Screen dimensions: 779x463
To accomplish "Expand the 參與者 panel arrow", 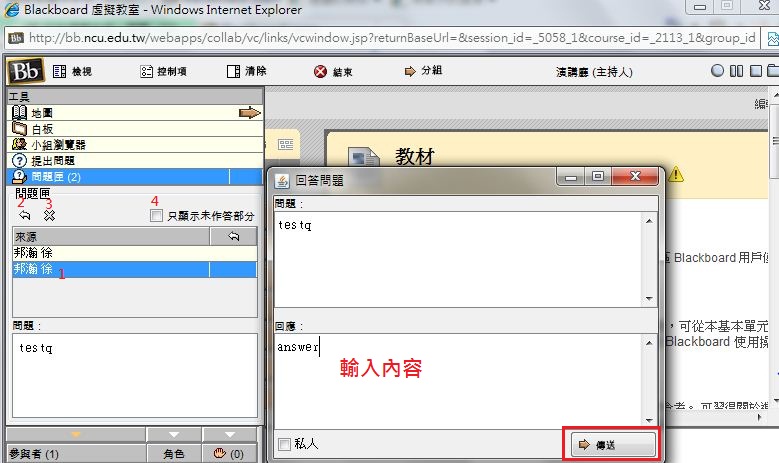I will pyautogui.click(x=74, y=434).
